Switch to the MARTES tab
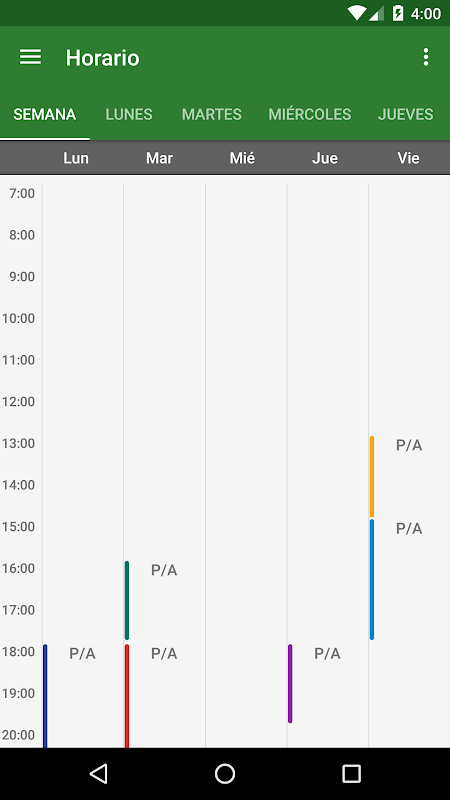Image resolution: width=450 pixels, height=800 pixels. (212, 114)
